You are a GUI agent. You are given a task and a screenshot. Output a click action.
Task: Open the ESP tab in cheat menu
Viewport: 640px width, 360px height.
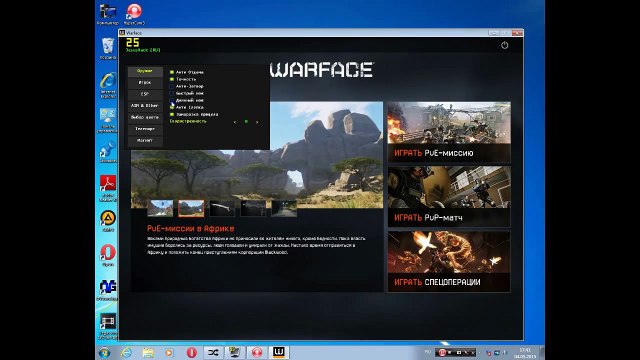[145, 94]
